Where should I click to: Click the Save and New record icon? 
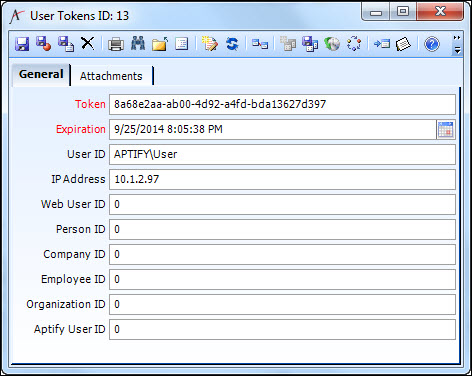pyautogui.click(x=66, y=44)
